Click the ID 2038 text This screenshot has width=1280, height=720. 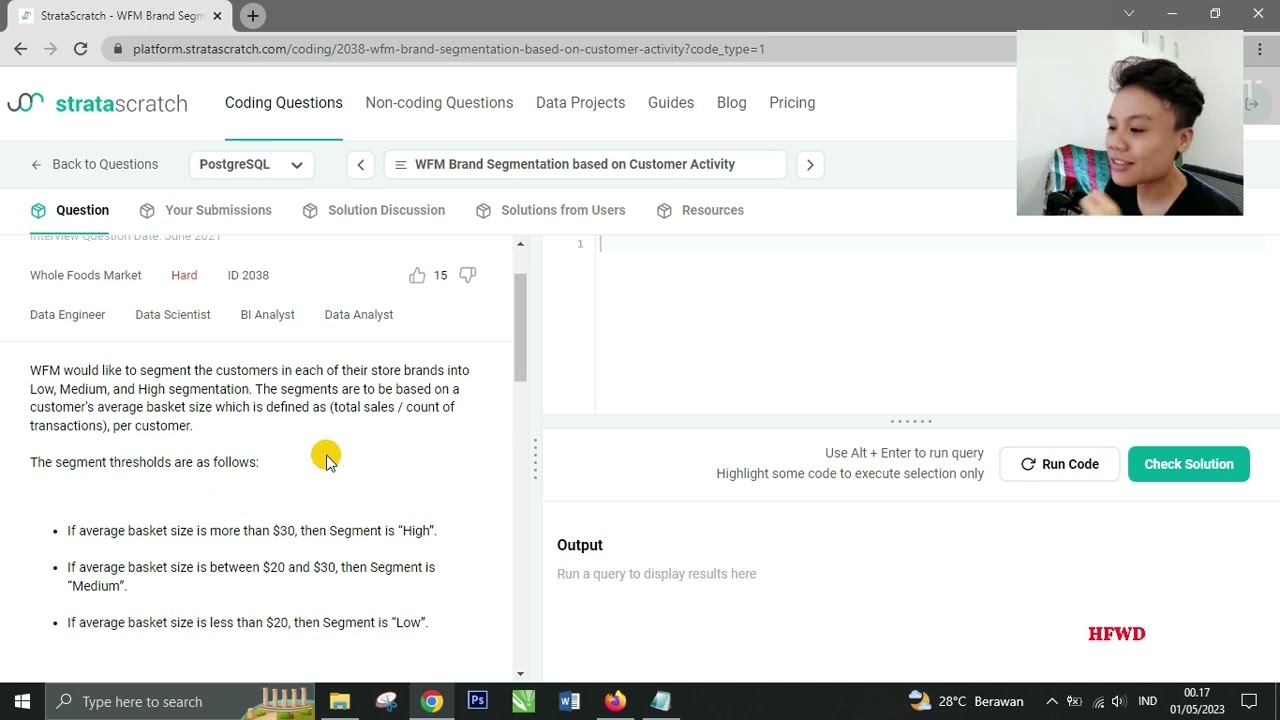point(248,275)
